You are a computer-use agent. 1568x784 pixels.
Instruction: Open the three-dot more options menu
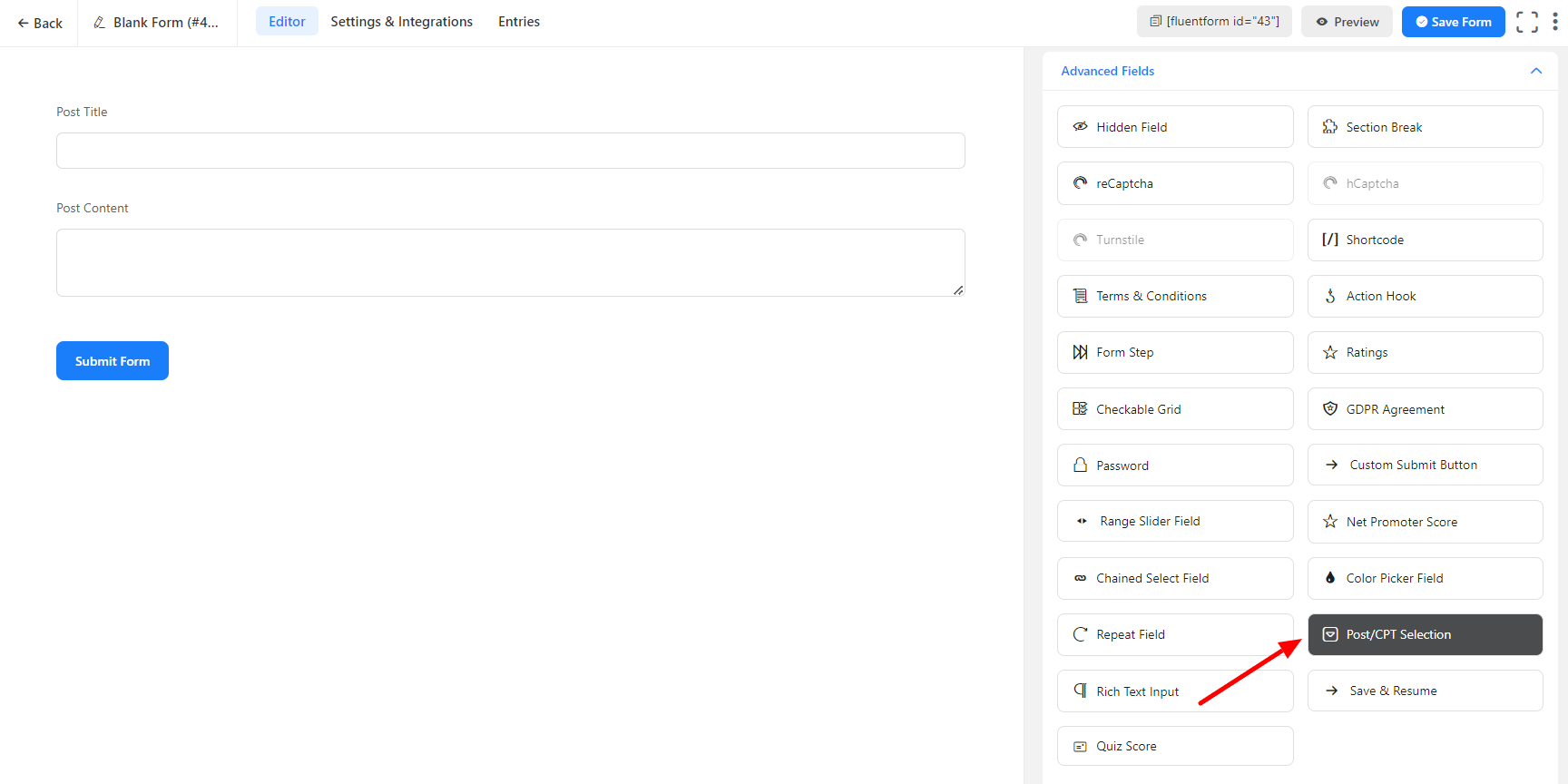coord(1554,22)
